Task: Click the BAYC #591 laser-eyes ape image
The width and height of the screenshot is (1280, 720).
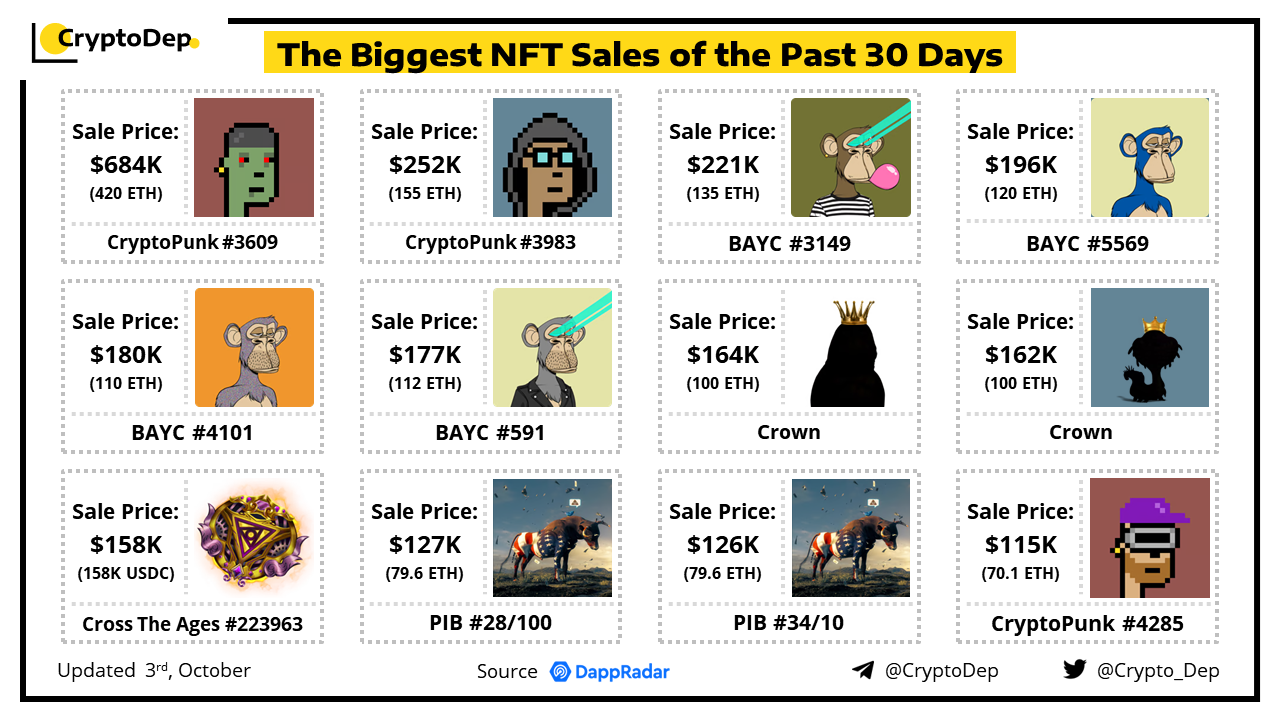Action: [552, 347]
